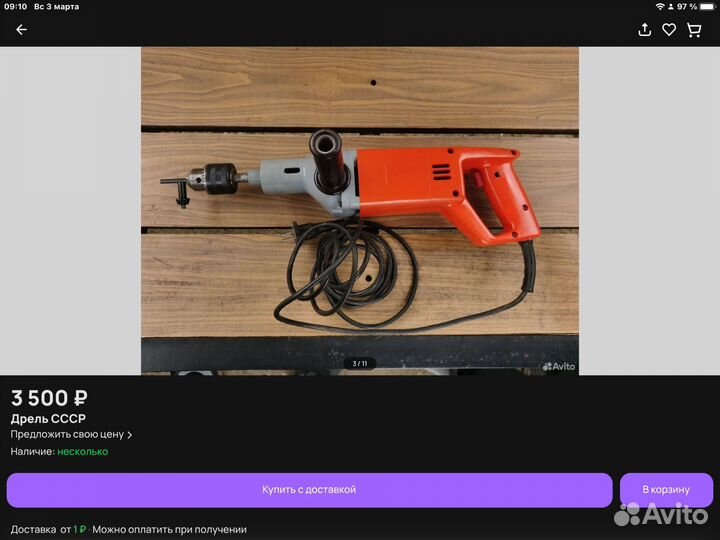Expand the chevron beside 'Предложить свою цену'
The image size is (720, 540).
pyautogui.click(x=130, y=435)
